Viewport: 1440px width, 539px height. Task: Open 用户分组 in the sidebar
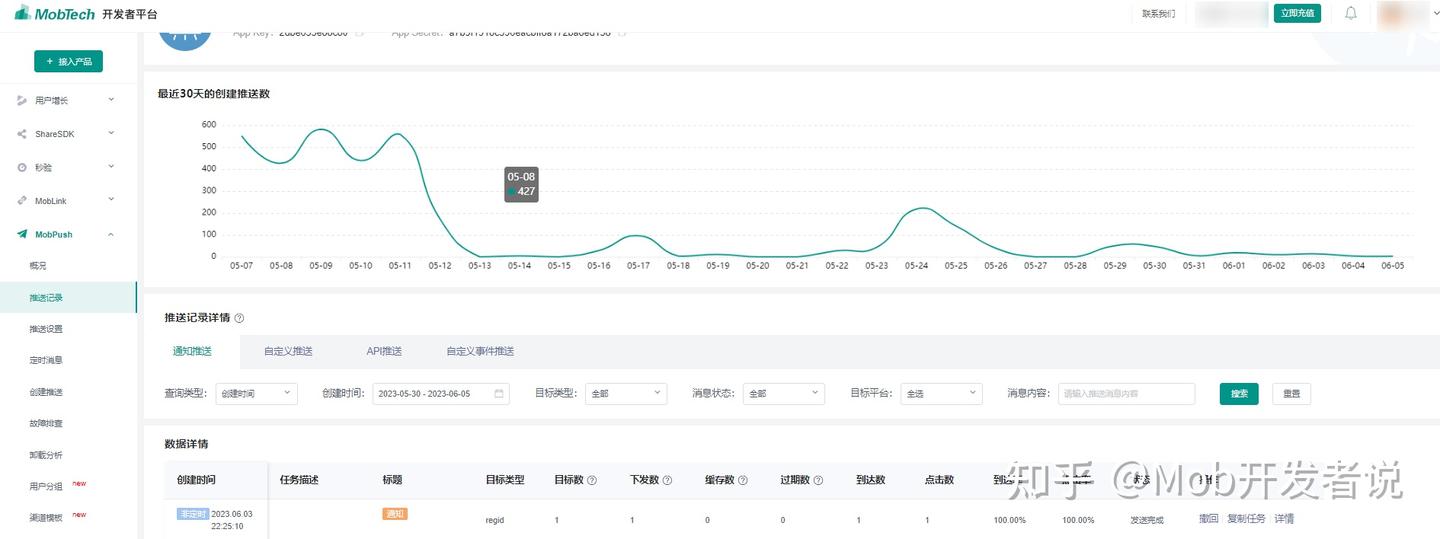tap(46, 486)
